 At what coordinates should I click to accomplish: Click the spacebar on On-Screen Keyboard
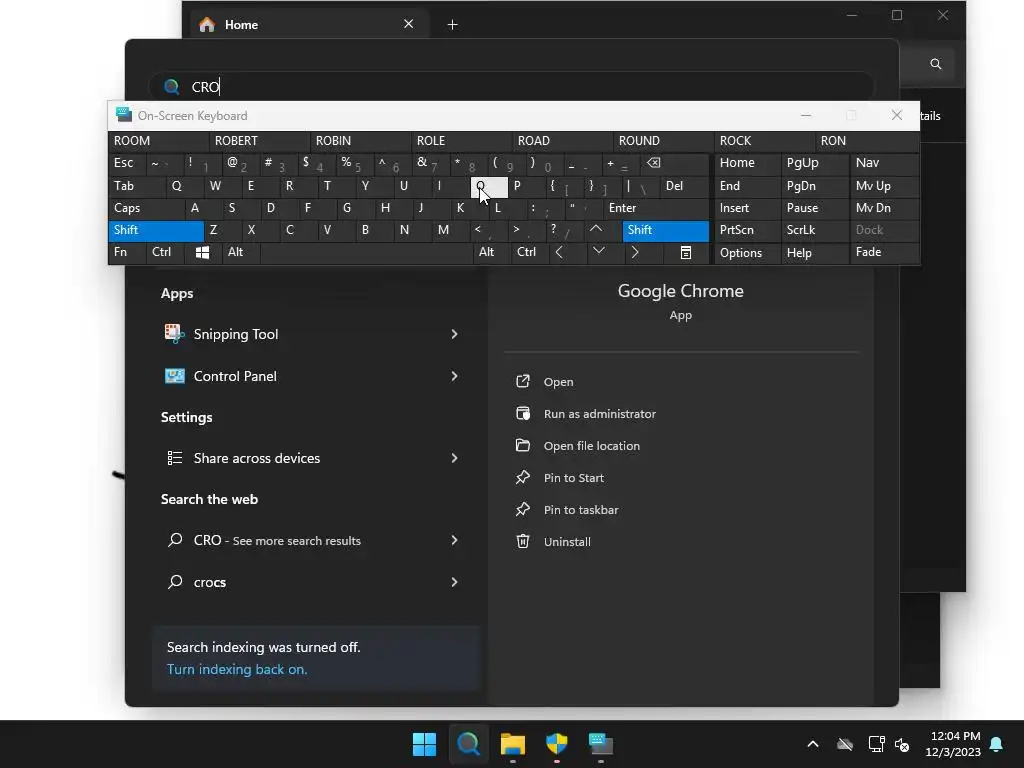pyautogui.click(x=366, y=252)
